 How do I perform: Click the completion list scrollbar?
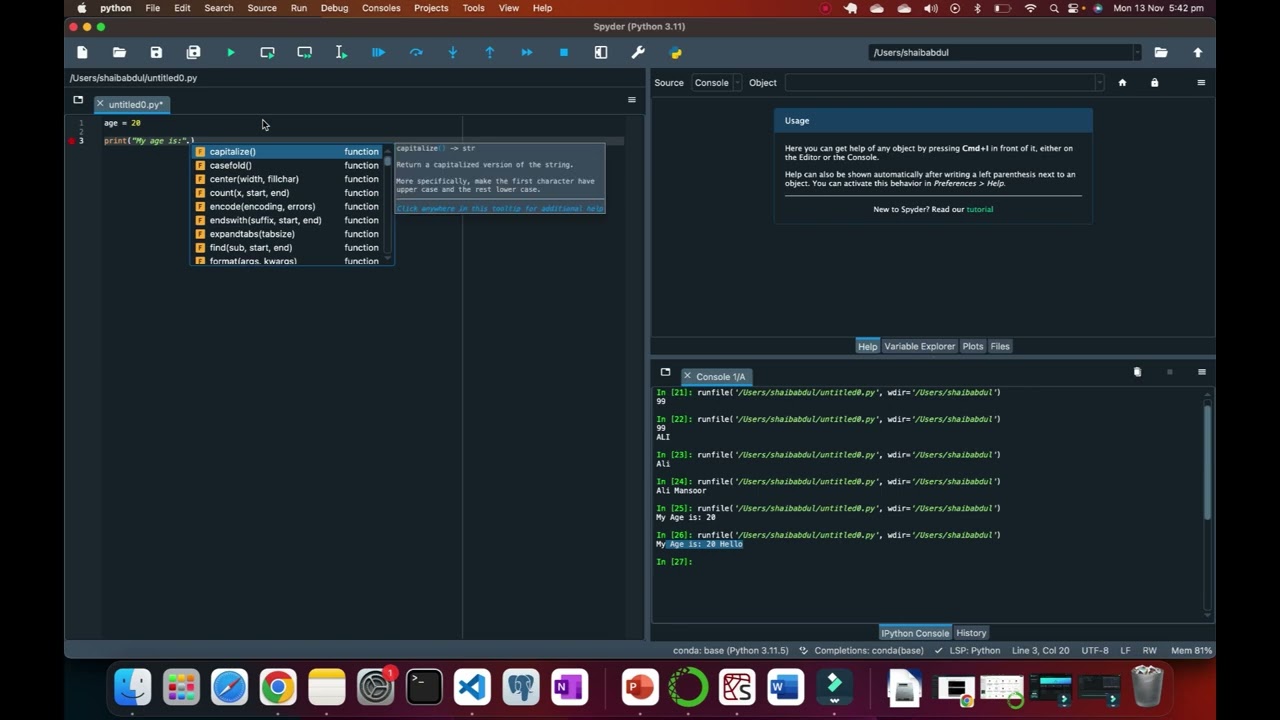pyautogui.click(x=388, y=205)
